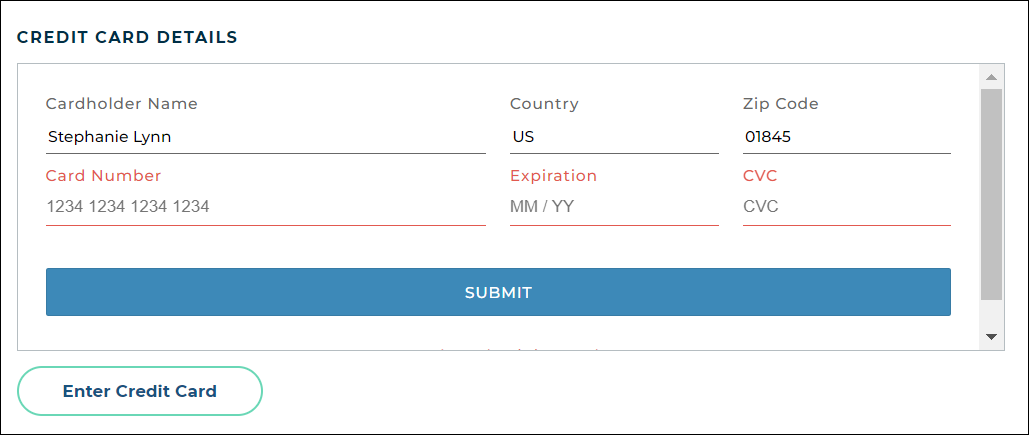Image resolution: width=1029 pixels, height=435 pixels.
Task: Click scrollbar track below the thumb
Action: (992, 314)
